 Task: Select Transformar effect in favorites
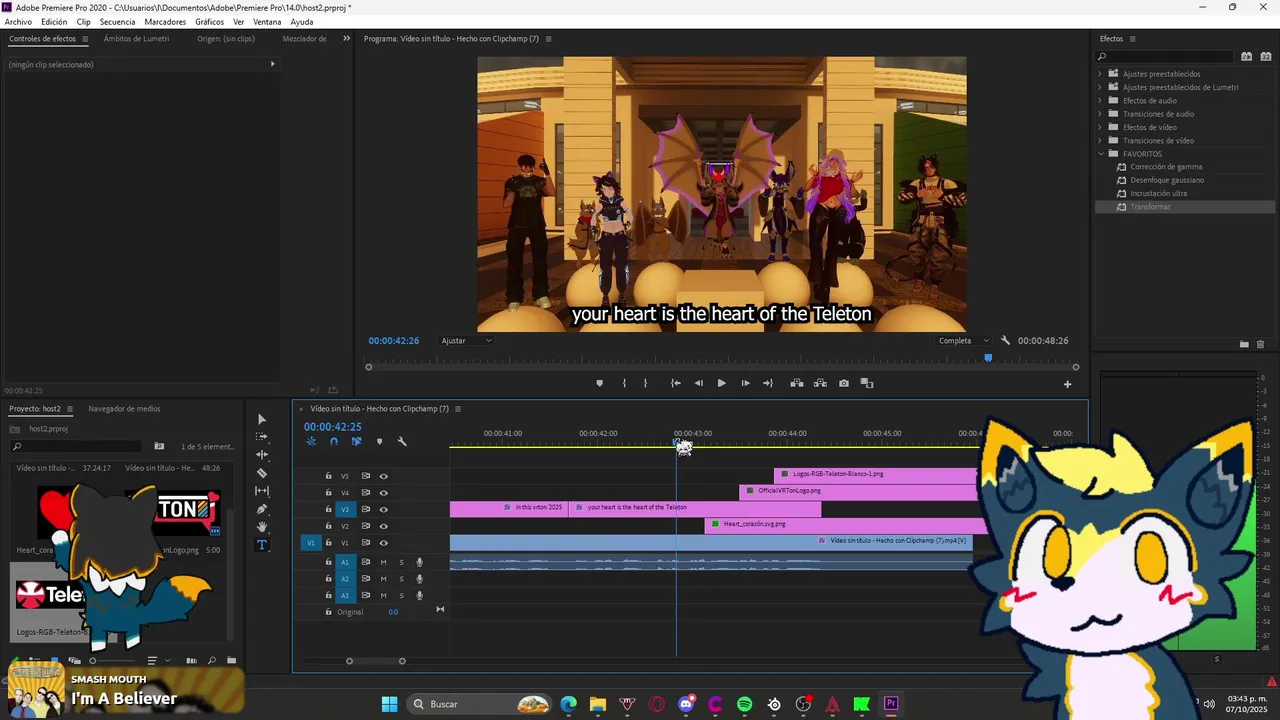click(1150, 207)
